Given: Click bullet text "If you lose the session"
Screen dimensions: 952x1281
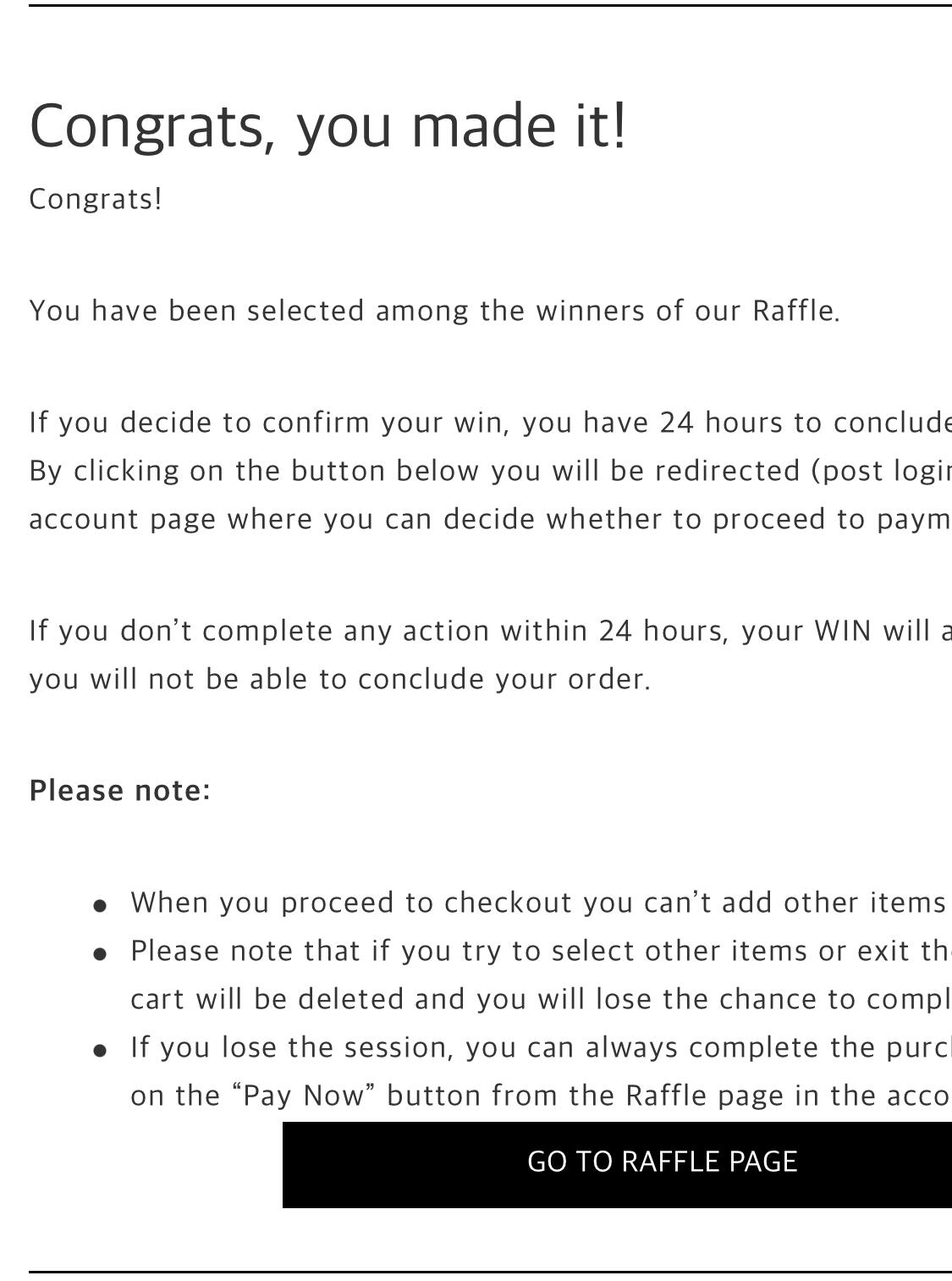Looking at the screenshot, I should tap(537, 1047).
